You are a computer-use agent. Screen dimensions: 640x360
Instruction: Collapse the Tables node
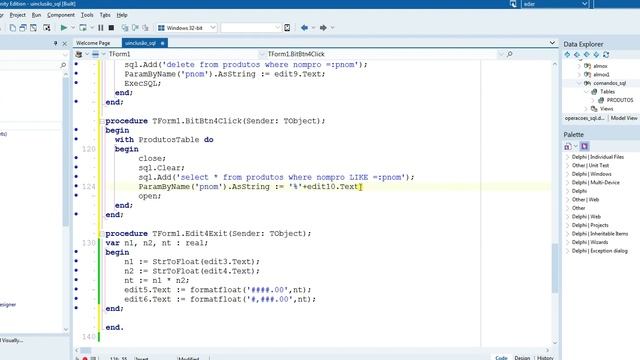point(586,91)
